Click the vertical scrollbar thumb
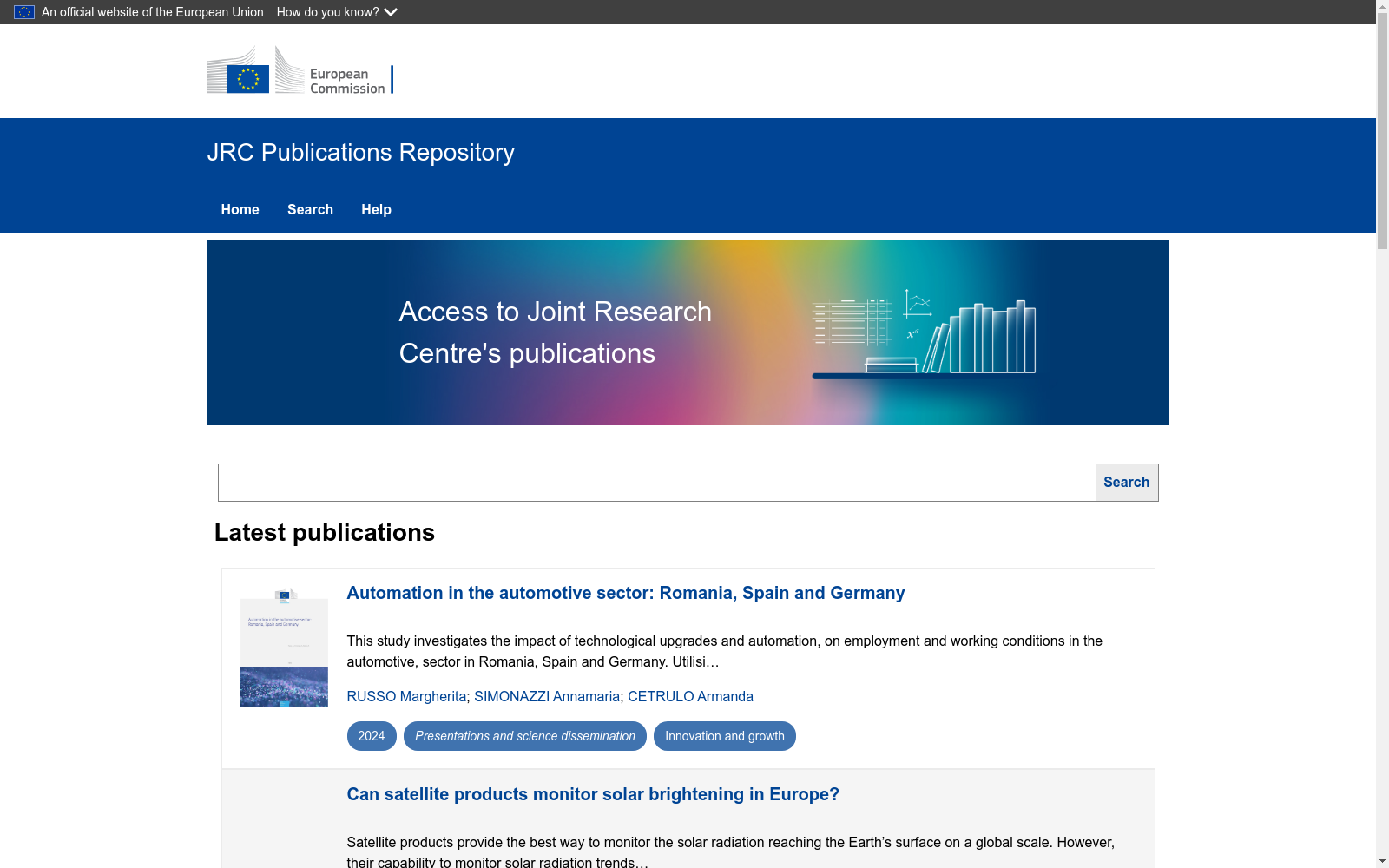 coord(1382,132)
